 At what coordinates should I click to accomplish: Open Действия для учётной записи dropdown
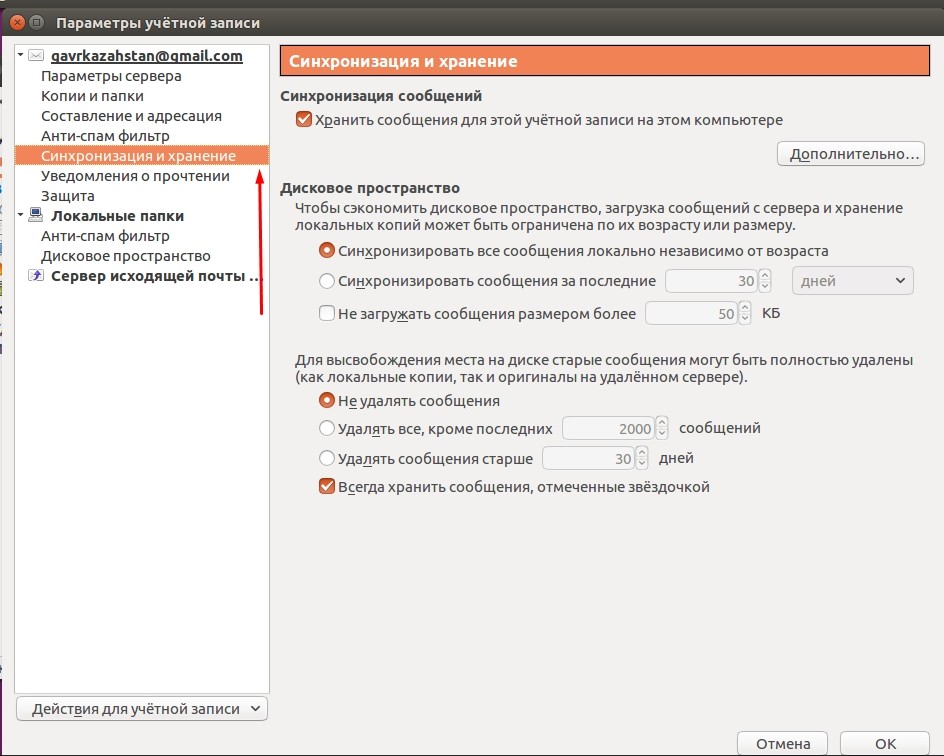click(x=141, y=708)
